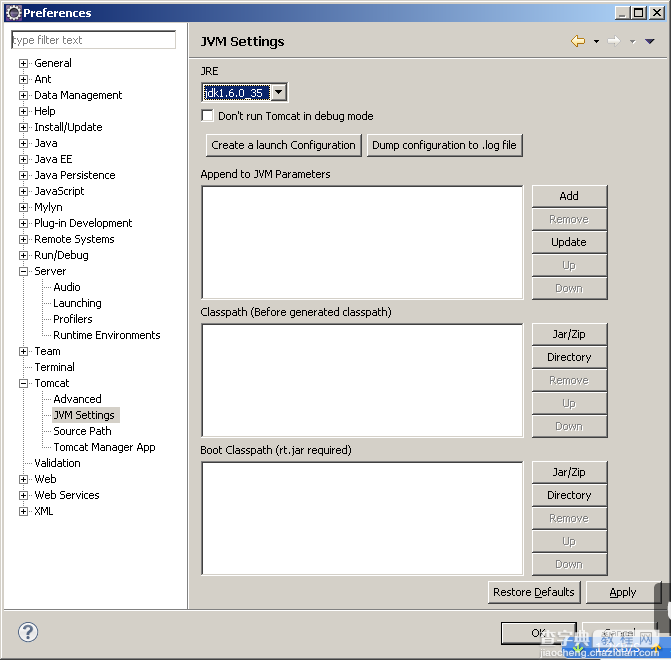Viewport: 671px width, 660px height.
Task: Click Create a launch Configuration button
Action: pos(284,146)
